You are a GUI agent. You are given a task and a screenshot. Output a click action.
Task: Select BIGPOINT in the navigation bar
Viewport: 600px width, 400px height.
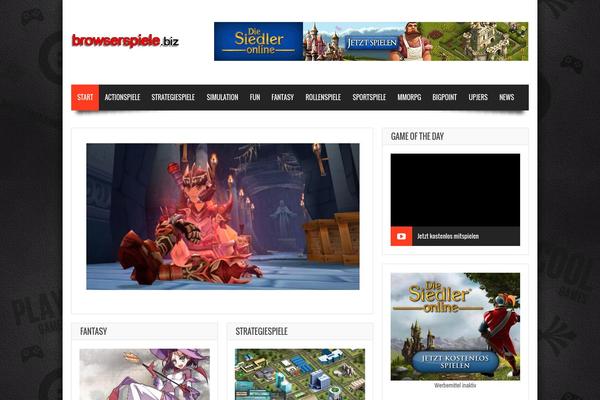point(445,97)
